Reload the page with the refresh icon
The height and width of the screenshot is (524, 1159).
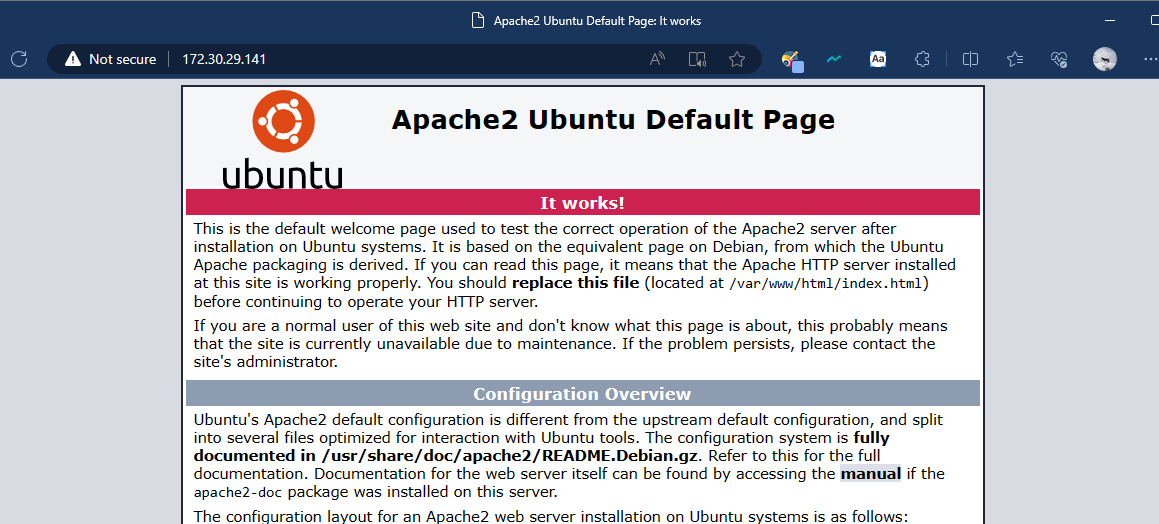[x=19, y=59]
